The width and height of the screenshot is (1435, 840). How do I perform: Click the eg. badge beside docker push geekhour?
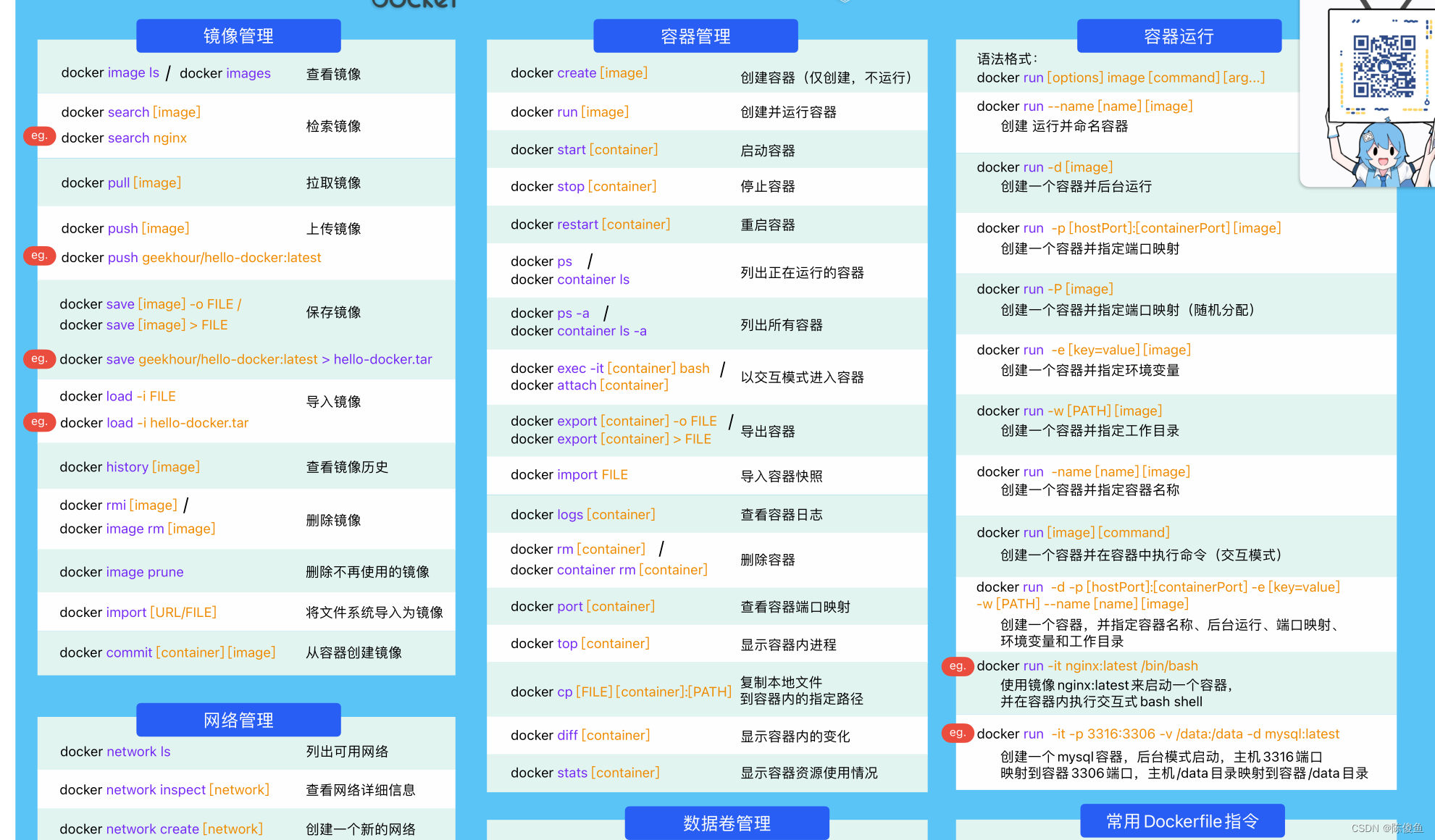[x=39, y=256]
